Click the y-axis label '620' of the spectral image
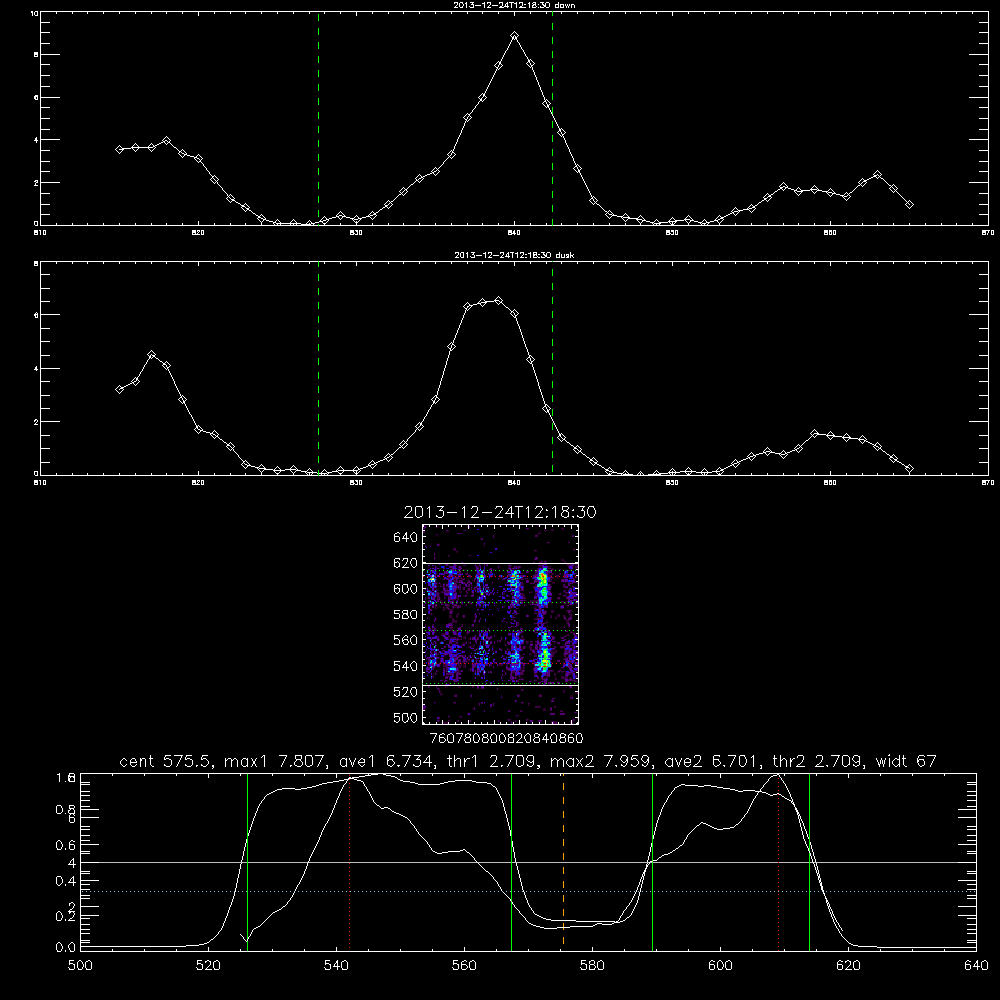 tap(406, 563)
